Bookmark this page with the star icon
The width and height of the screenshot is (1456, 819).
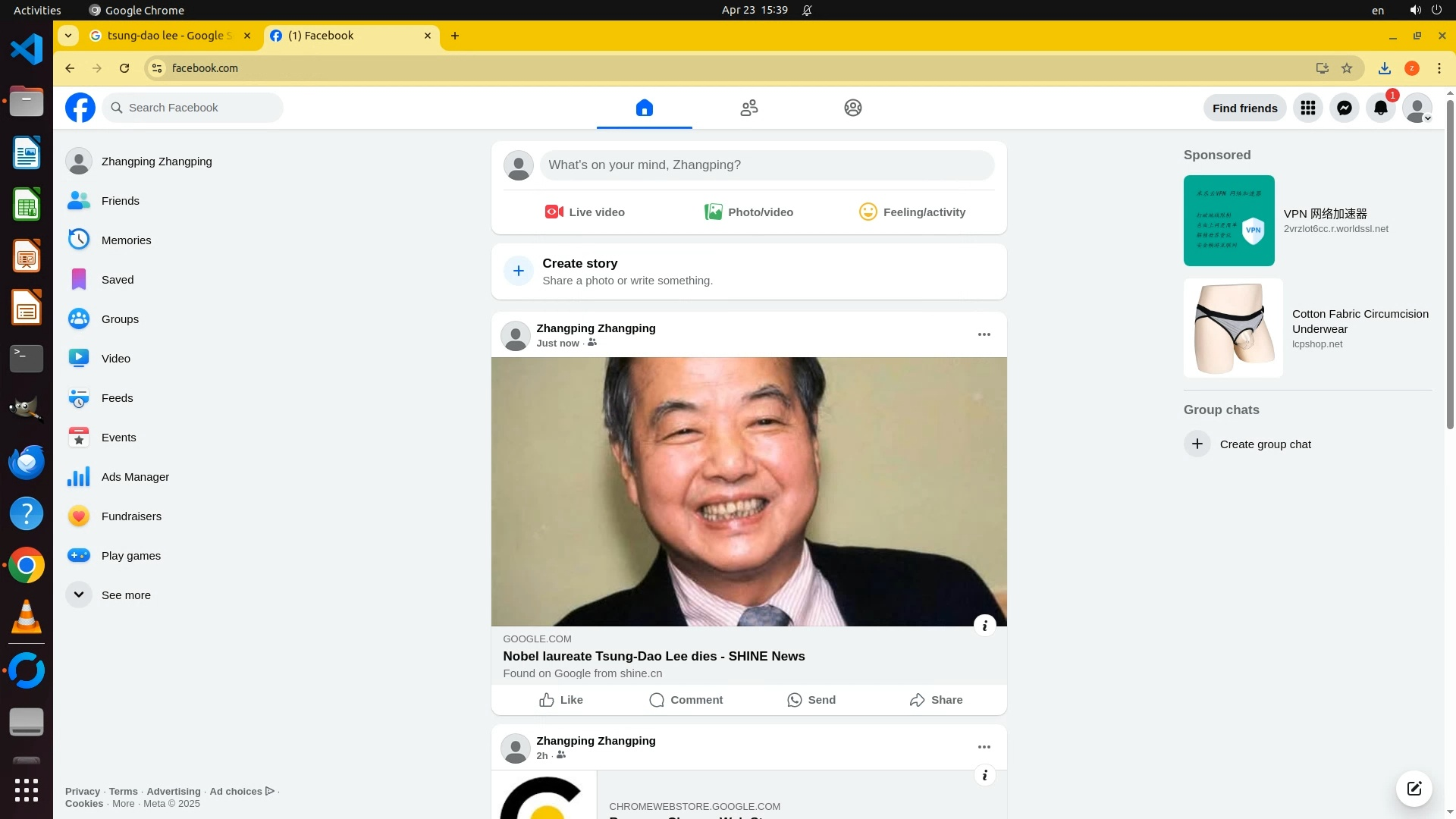(x=1347, y=68)
